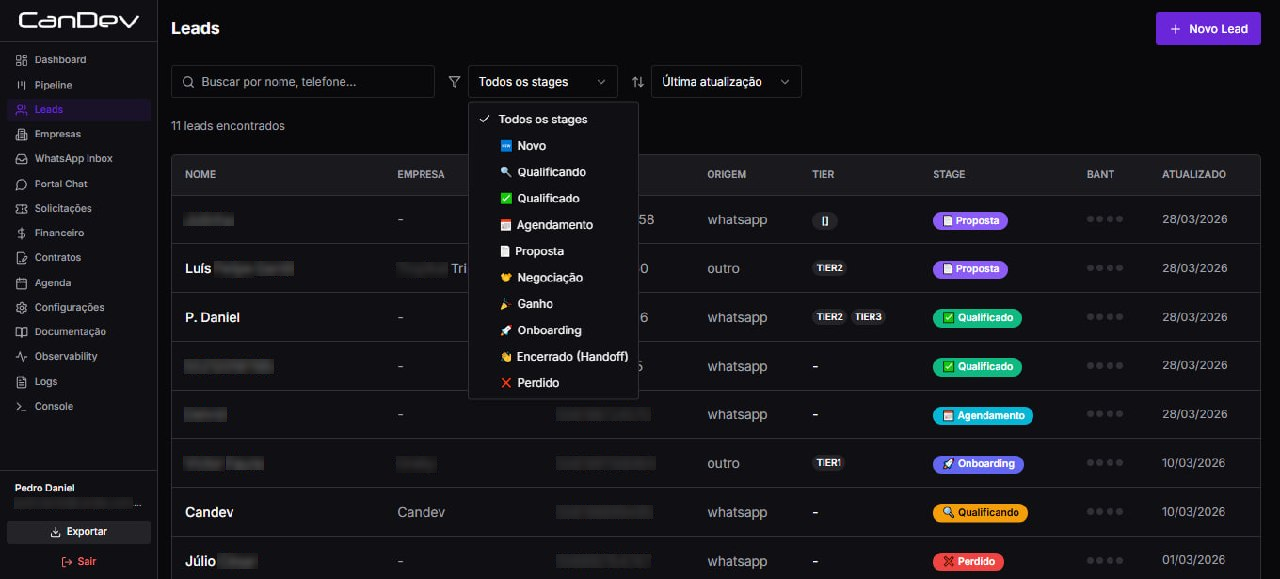Toggle sort direction arrows icon

tap(637, 82)
